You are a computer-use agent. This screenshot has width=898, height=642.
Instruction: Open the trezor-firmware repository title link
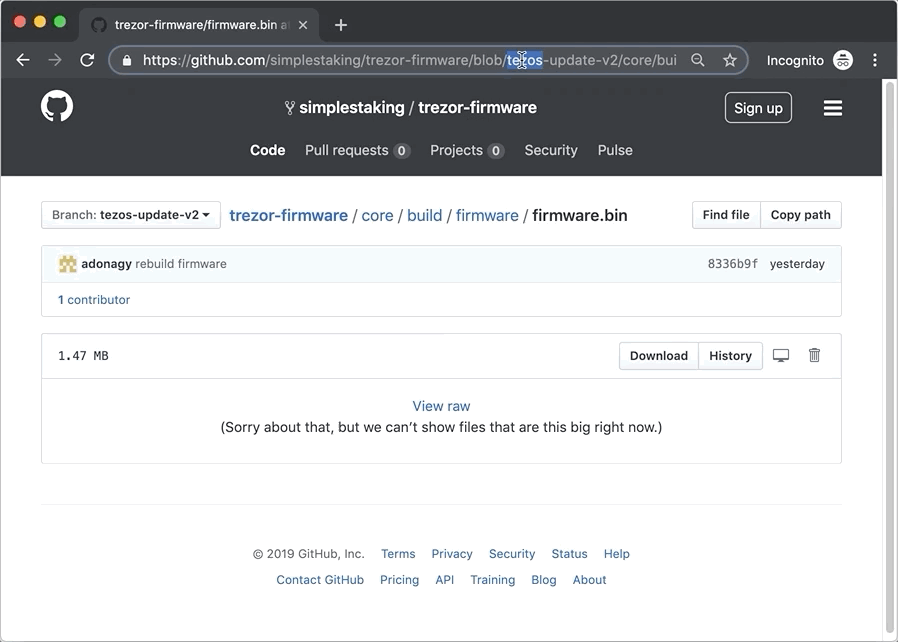point(477,108)
